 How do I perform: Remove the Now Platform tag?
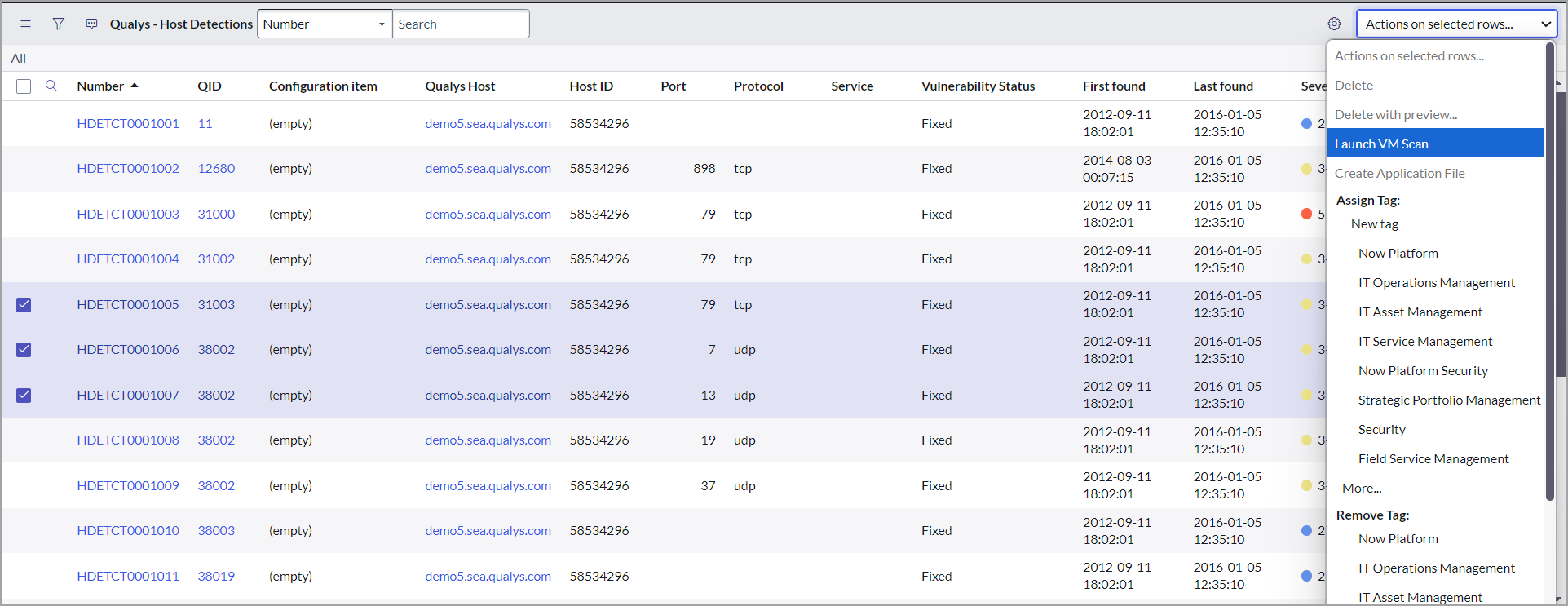(x=1398, y=539)
